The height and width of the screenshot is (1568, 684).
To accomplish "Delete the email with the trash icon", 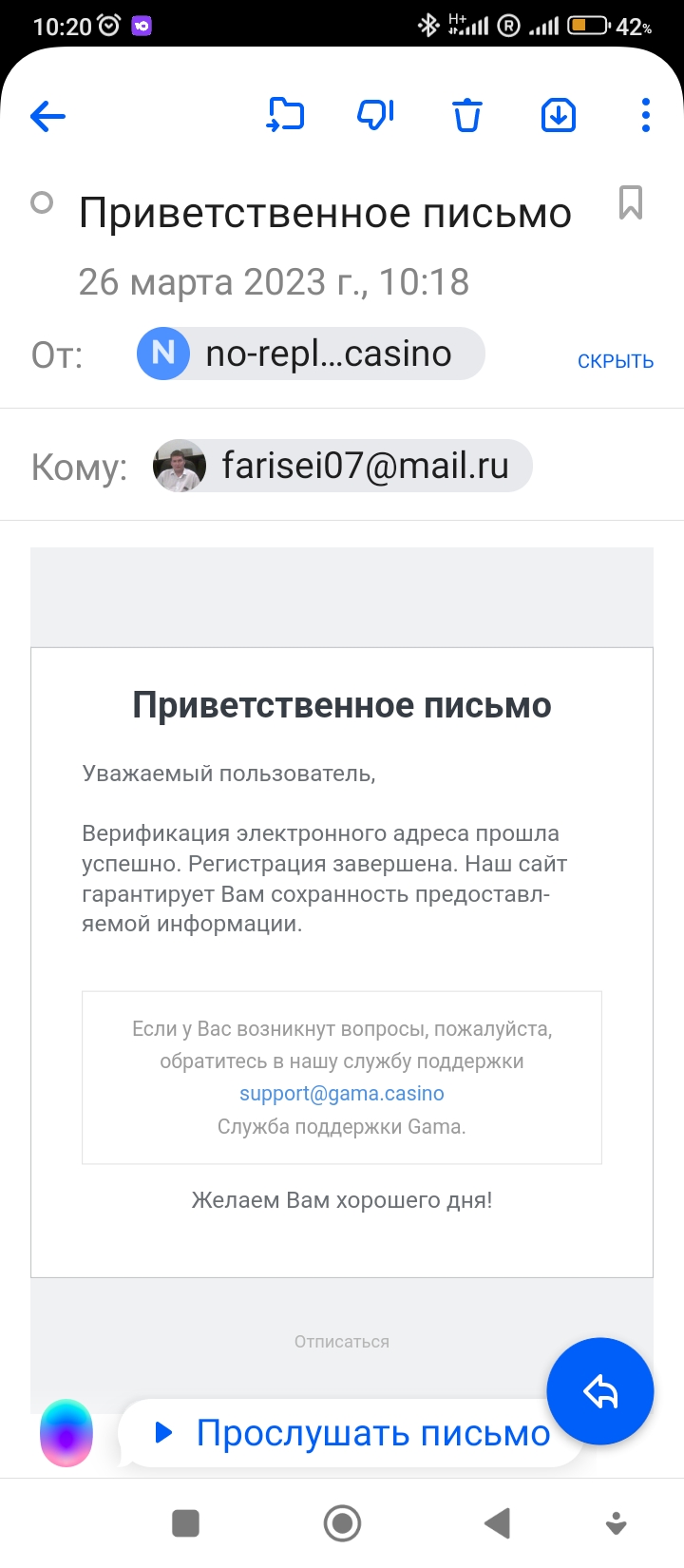I will point(466,115).
